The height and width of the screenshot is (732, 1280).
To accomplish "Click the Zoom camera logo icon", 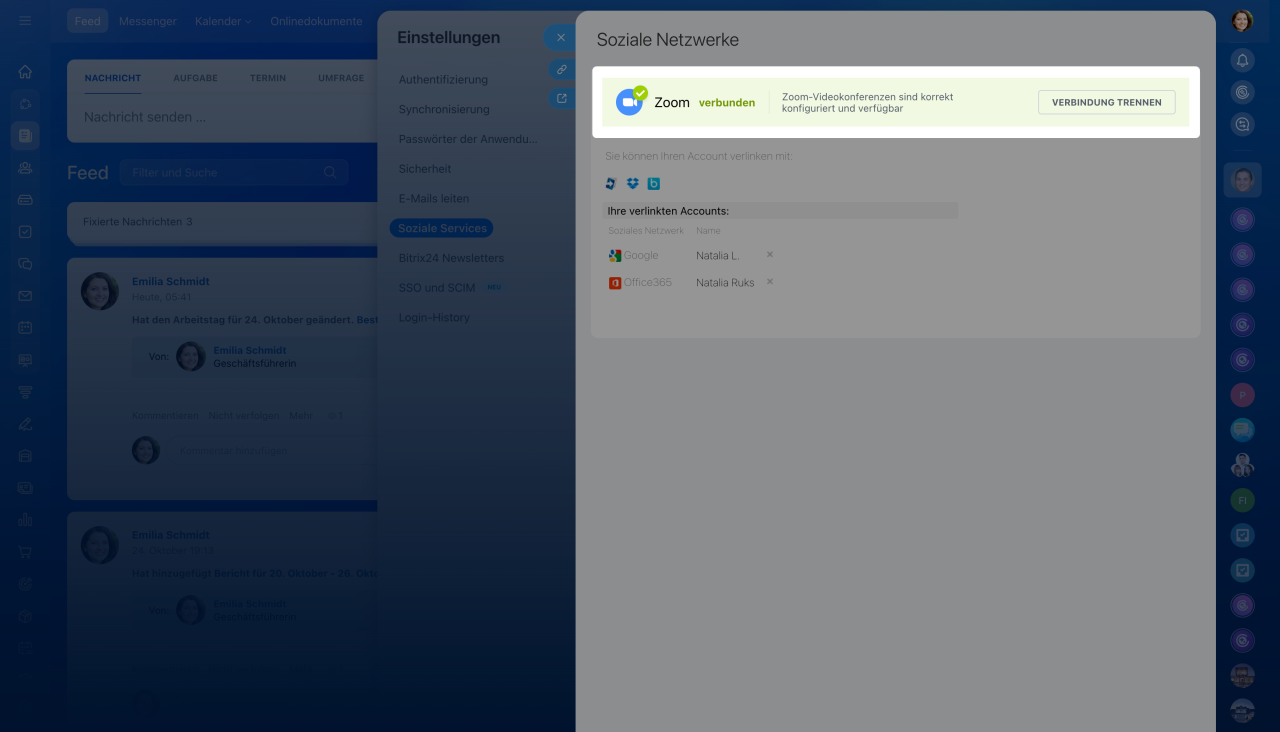I will pos(629,102).
